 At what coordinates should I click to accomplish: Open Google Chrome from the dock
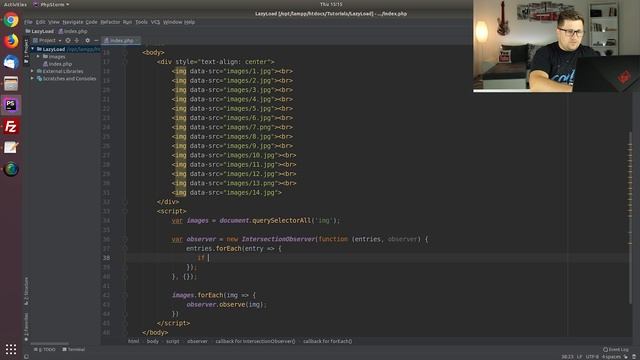(x=11, y=20)
